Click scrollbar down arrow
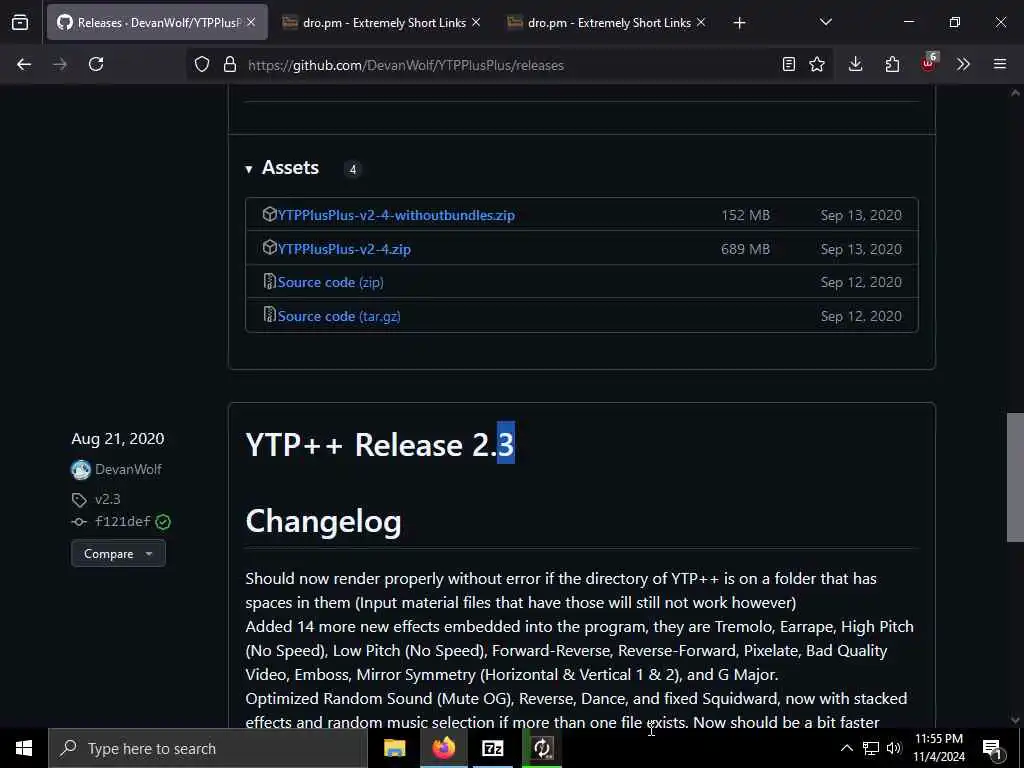The height and width of the screenshot is (768, 1024). point(1015,720)
